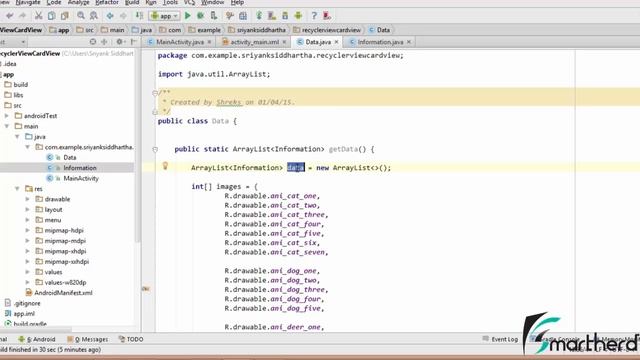Image resolution: width=640 pixels, height=360 pixels.
Task: Collapse the java folder
Action: [x=17, y=137]
